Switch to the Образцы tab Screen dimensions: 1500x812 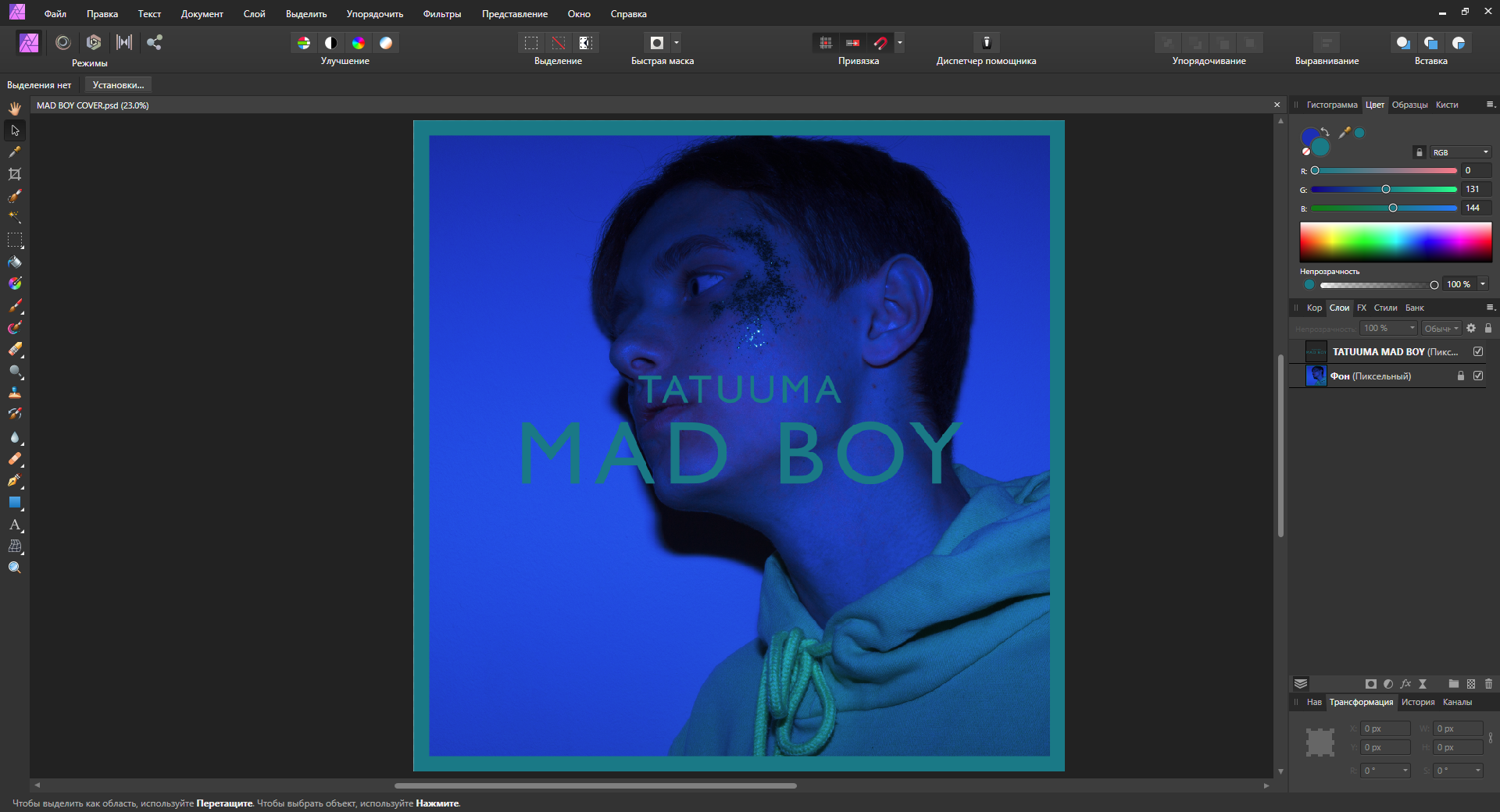(1409, 105)
